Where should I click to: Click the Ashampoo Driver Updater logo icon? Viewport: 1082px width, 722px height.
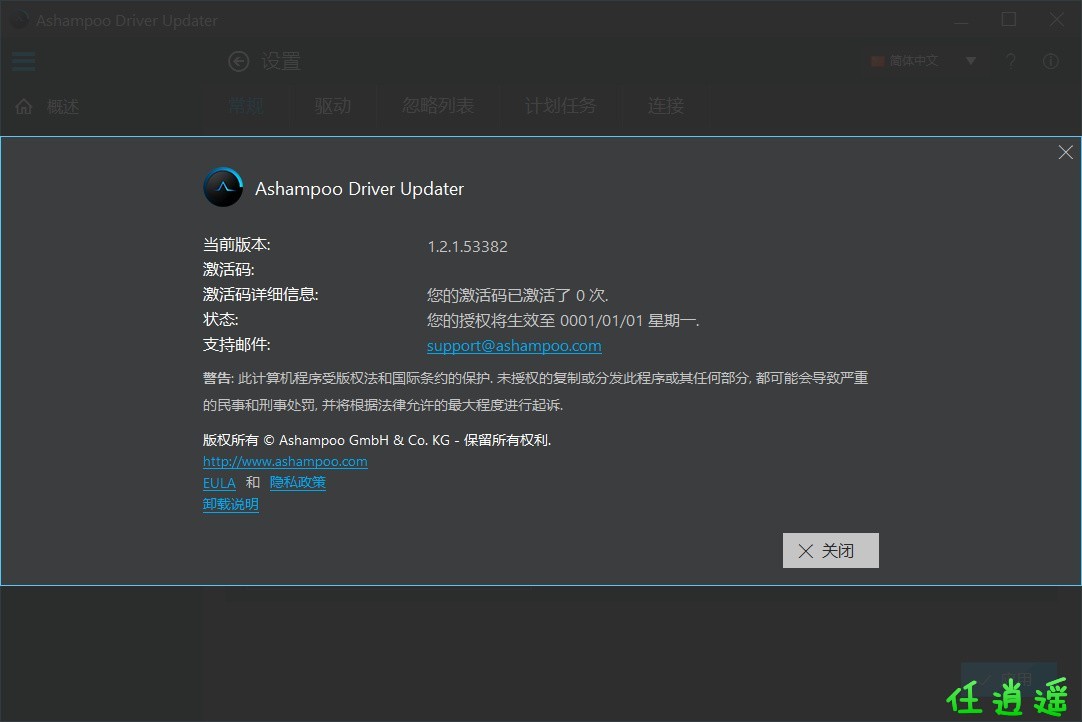click(x=223, y=188)
